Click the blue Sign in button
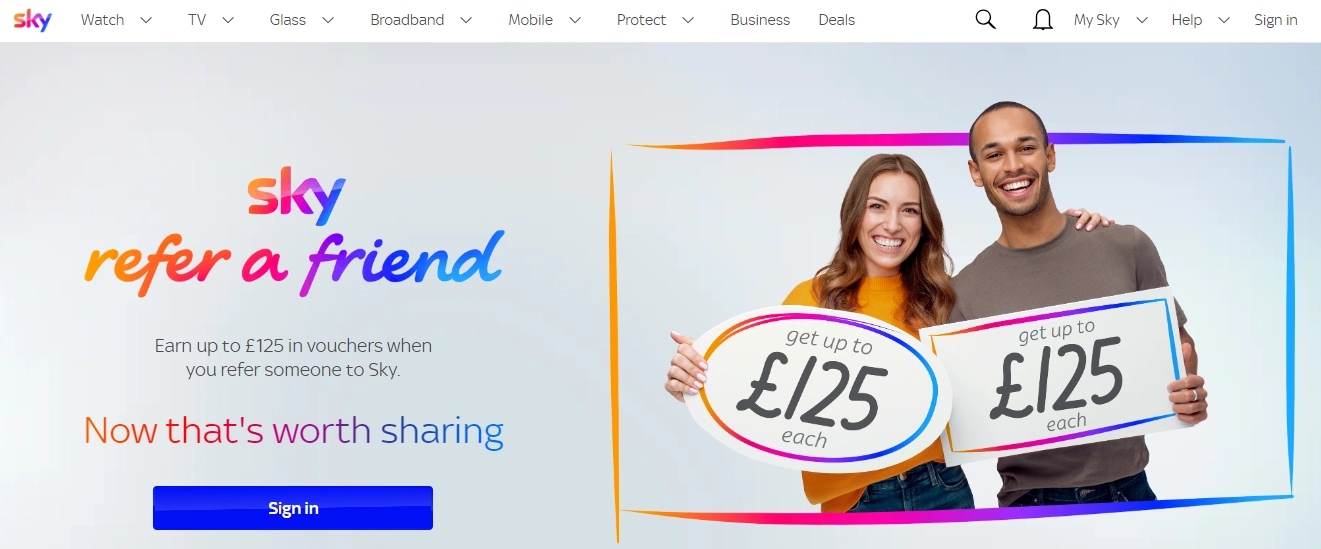 (x=293, y=508)
